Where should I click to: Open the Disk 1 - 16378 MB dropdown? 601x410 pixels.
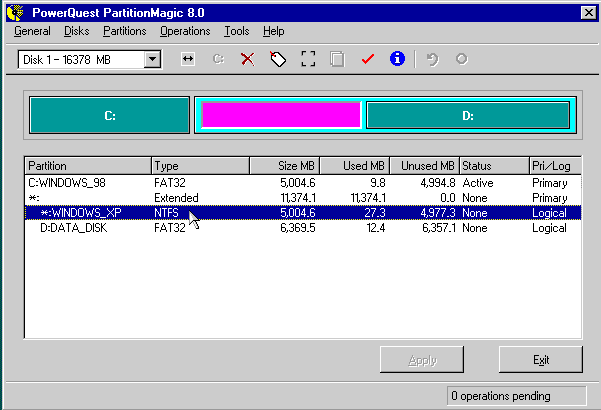click(x=152, y=59)
